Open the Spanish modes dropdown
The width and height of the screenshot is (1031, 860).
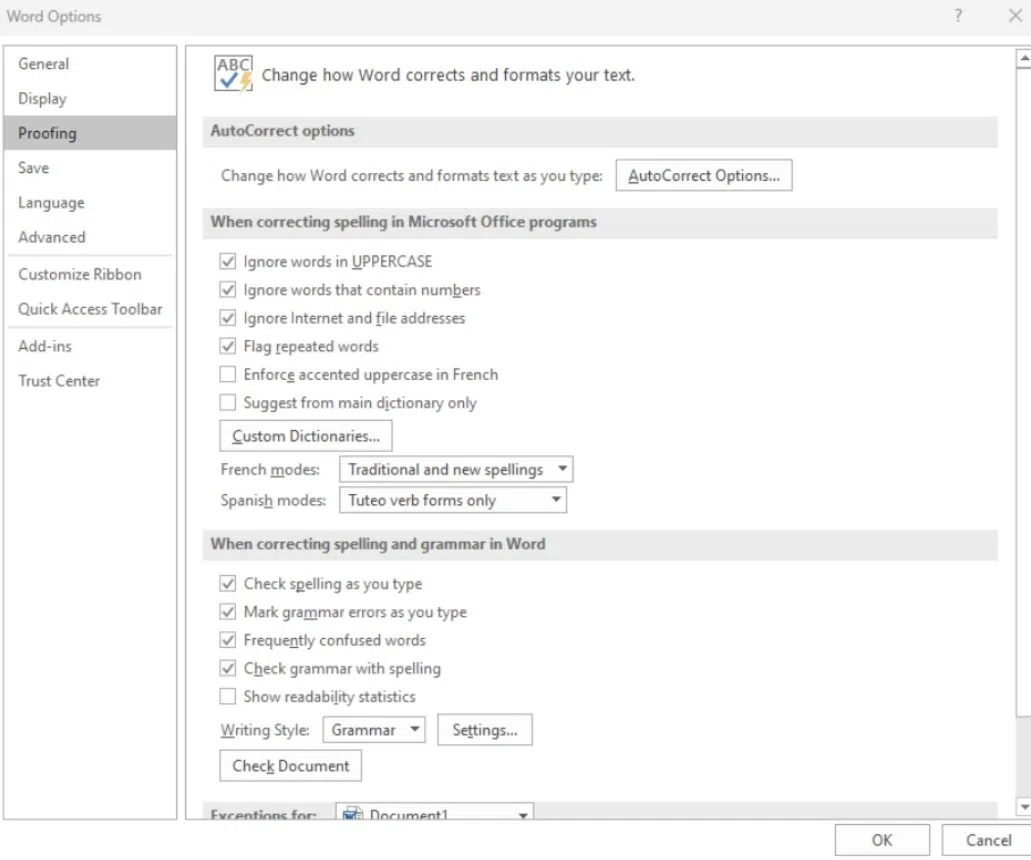tap(452, 500)
